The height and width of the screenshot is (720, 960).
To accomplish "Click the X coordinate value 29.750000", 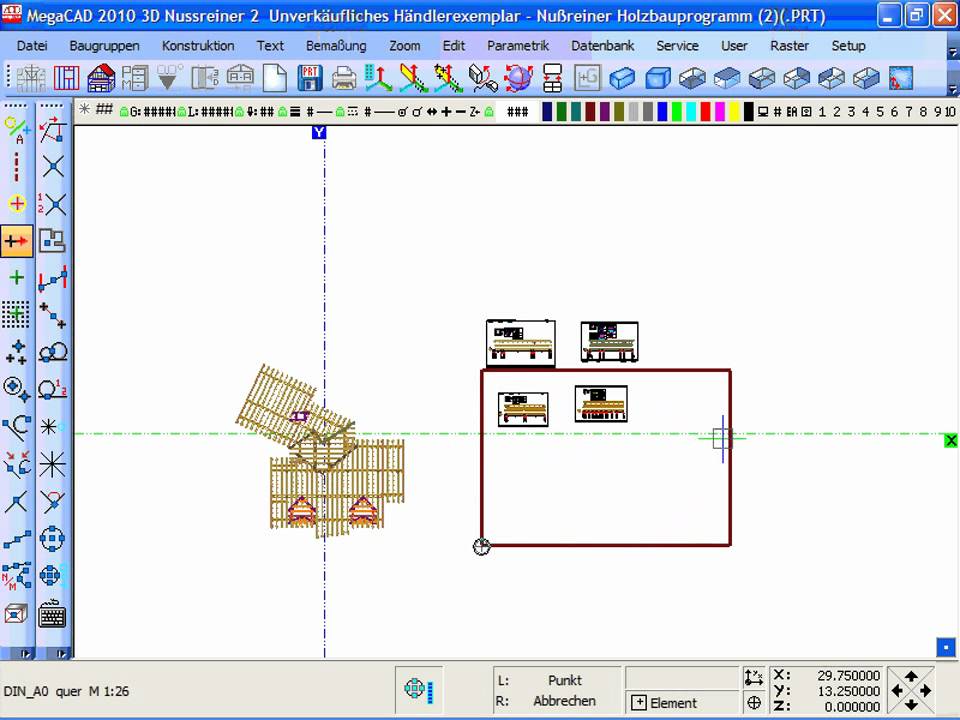I will (848, 675).
